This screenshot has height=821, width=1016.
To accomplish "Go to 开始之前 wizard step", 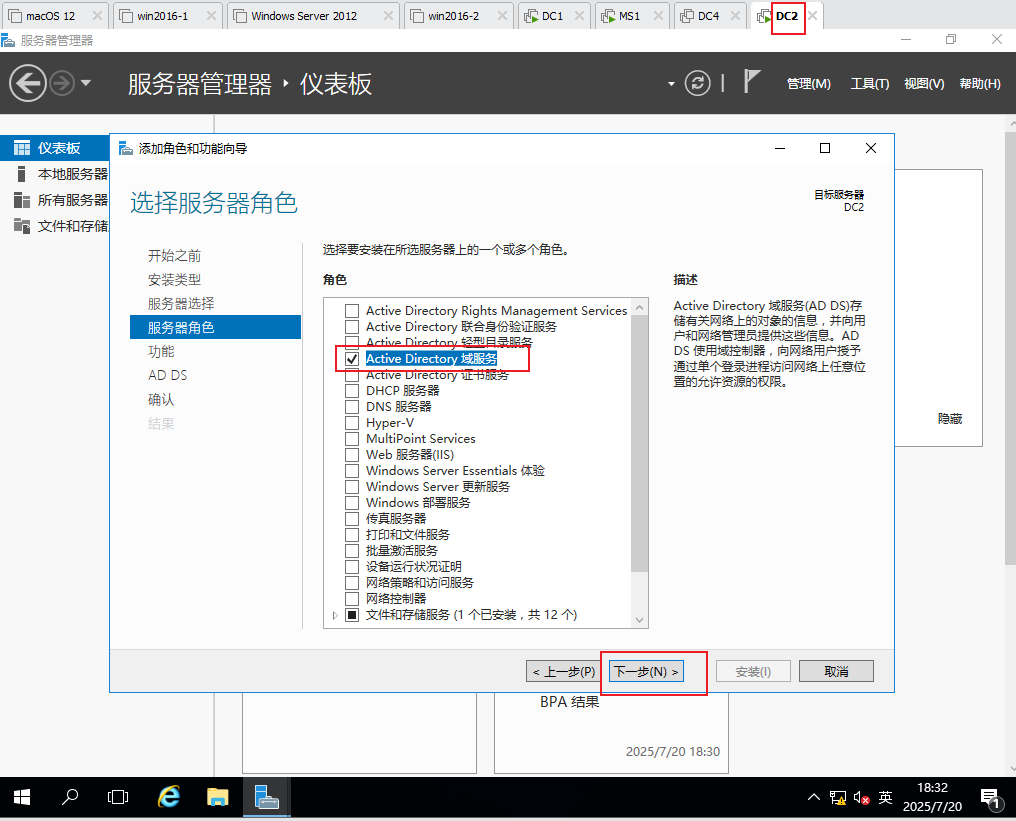I will [x=174, y=255].
